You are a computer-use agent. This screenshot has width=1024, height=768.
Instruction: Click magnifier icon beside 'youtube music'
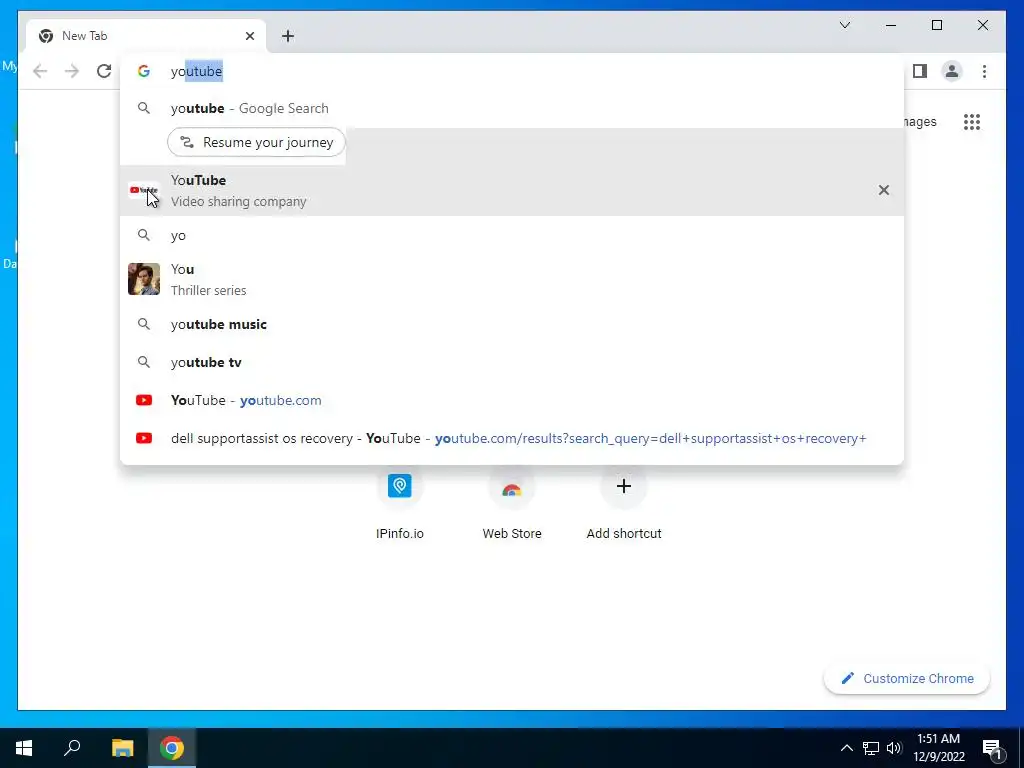pyautogui.click(x=144, y=325)
